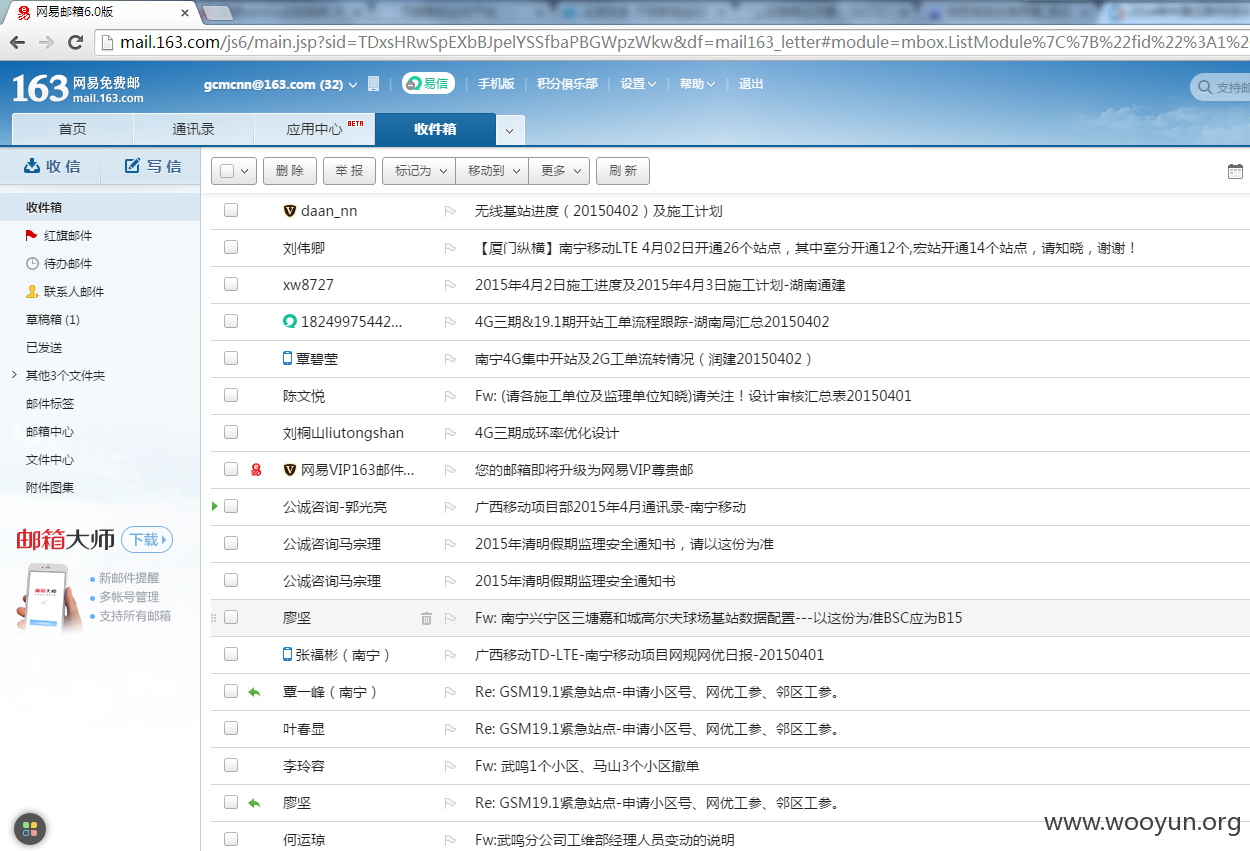This screenshot has height=851, width=1250.
Task: Reload the page with the refresh icon
Action: (75, 42)
